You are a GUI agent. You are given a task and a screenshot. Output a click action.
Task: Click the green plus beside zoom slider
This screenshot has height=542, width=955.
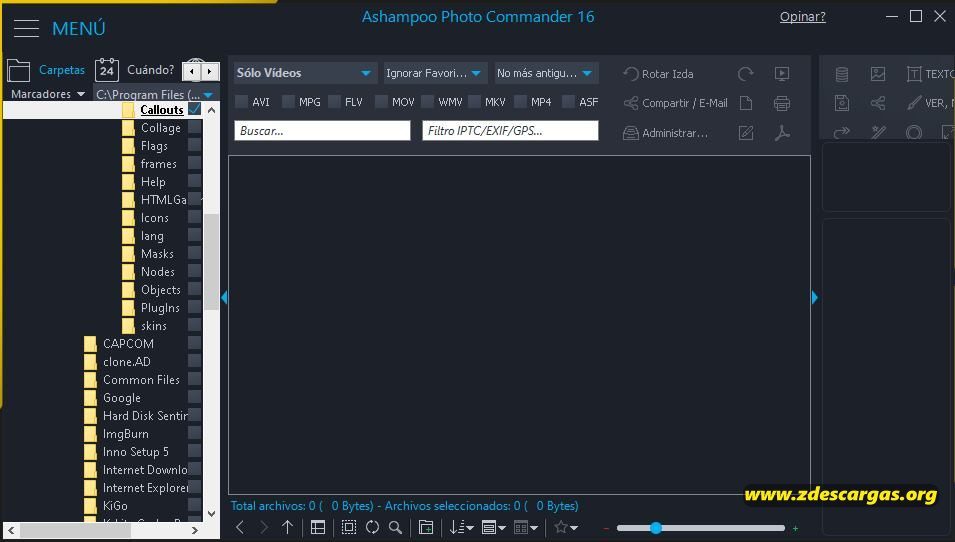795,529
